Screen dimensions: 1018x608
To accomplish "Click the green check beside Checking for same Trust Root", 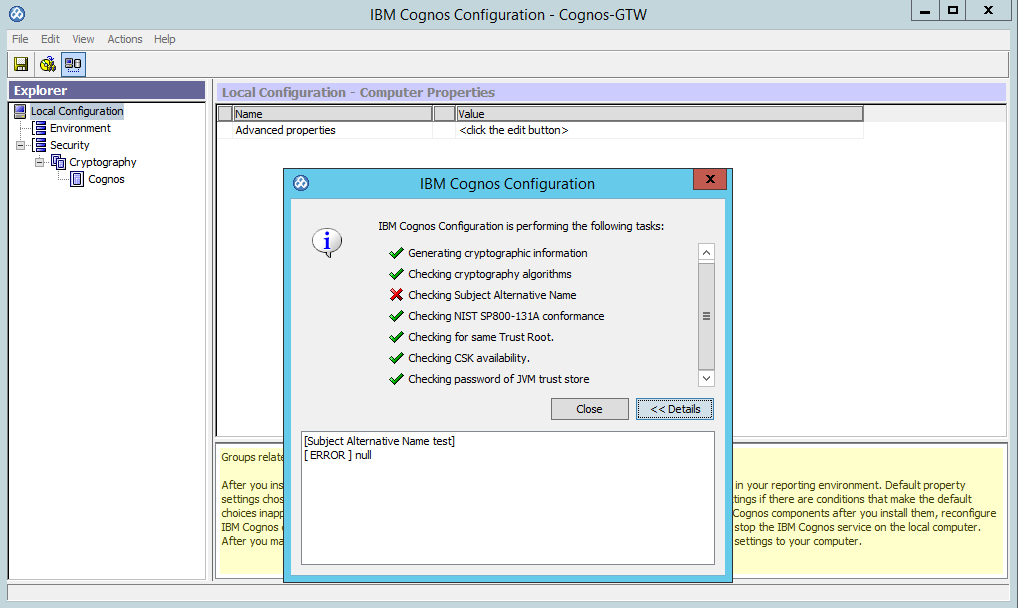I will tap(396, 337).
